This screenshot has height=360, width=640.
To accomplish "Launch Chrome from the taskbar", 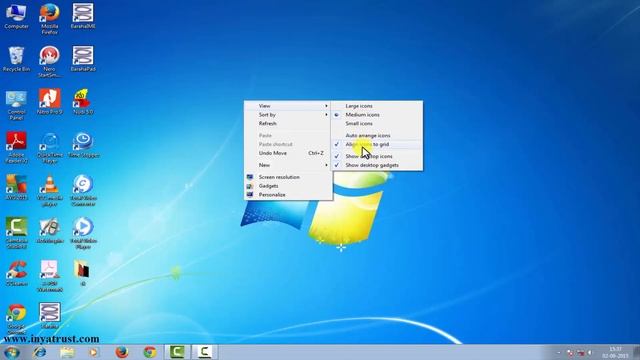I will coord(149,352).
